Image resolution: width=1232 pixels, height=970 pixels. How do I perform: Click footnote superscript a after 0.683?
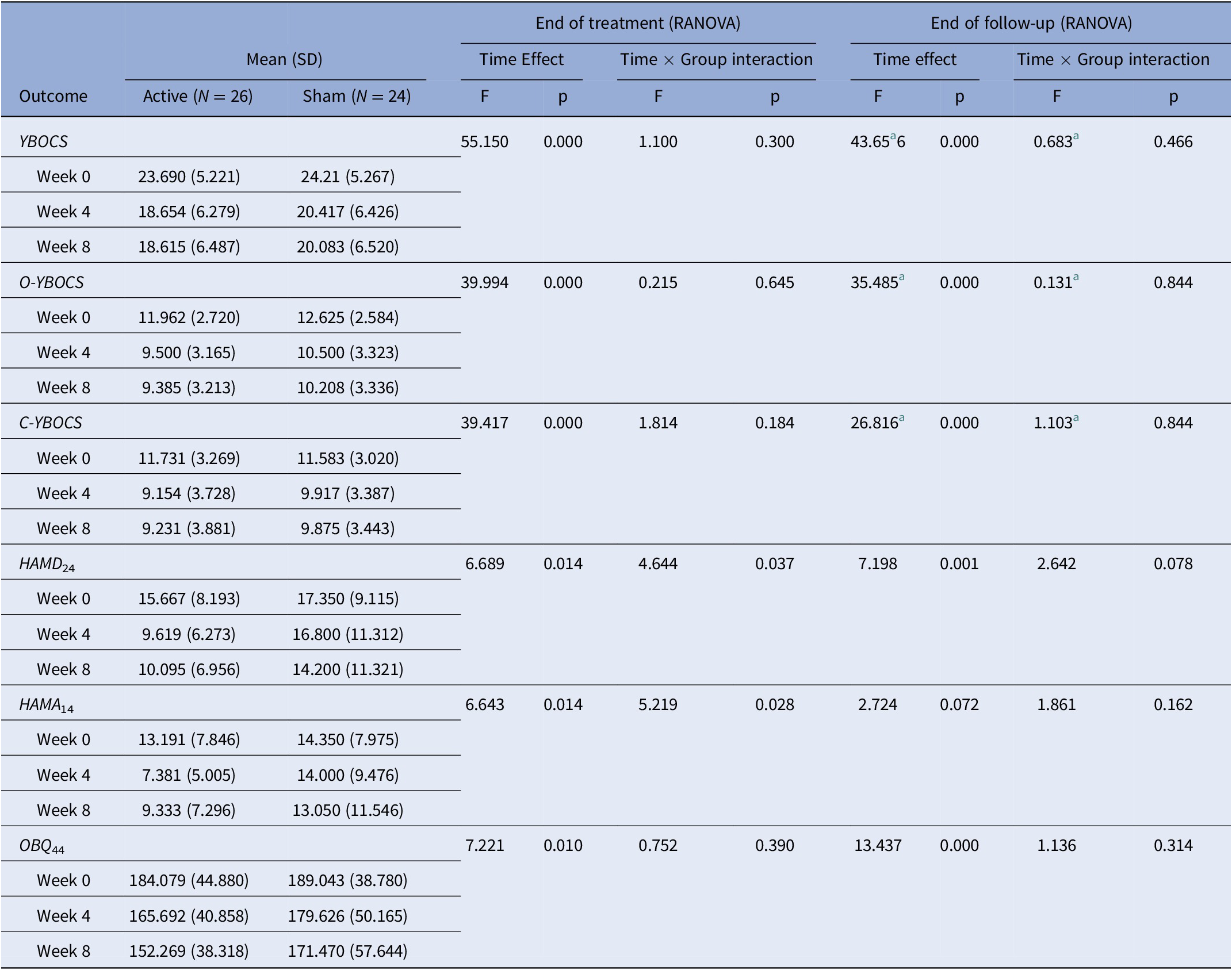[x=1076, y=137]
